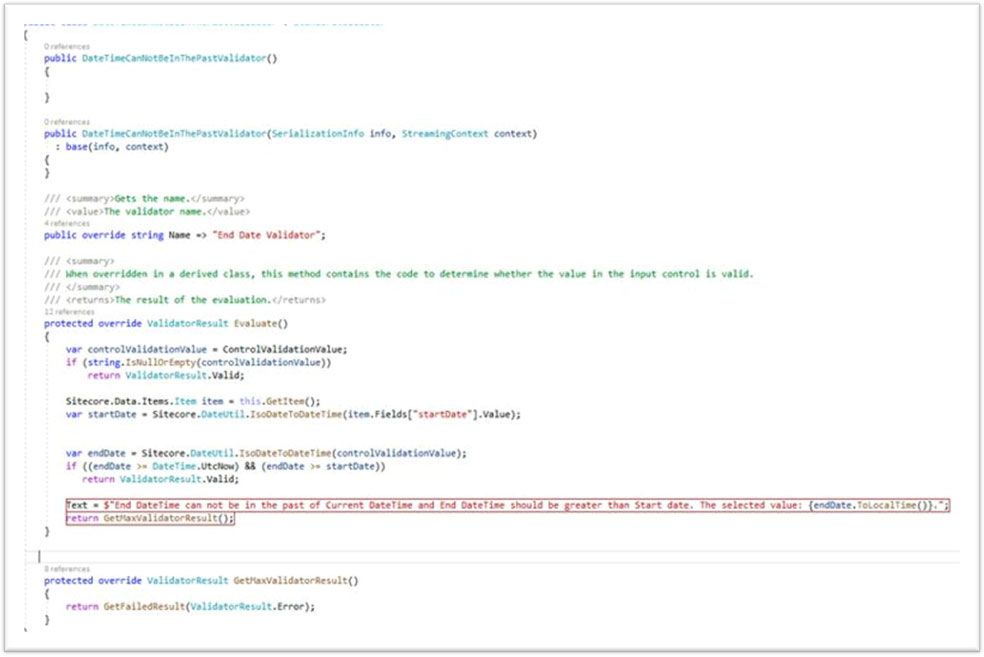Click the Text assignment statement

(508, 505)
